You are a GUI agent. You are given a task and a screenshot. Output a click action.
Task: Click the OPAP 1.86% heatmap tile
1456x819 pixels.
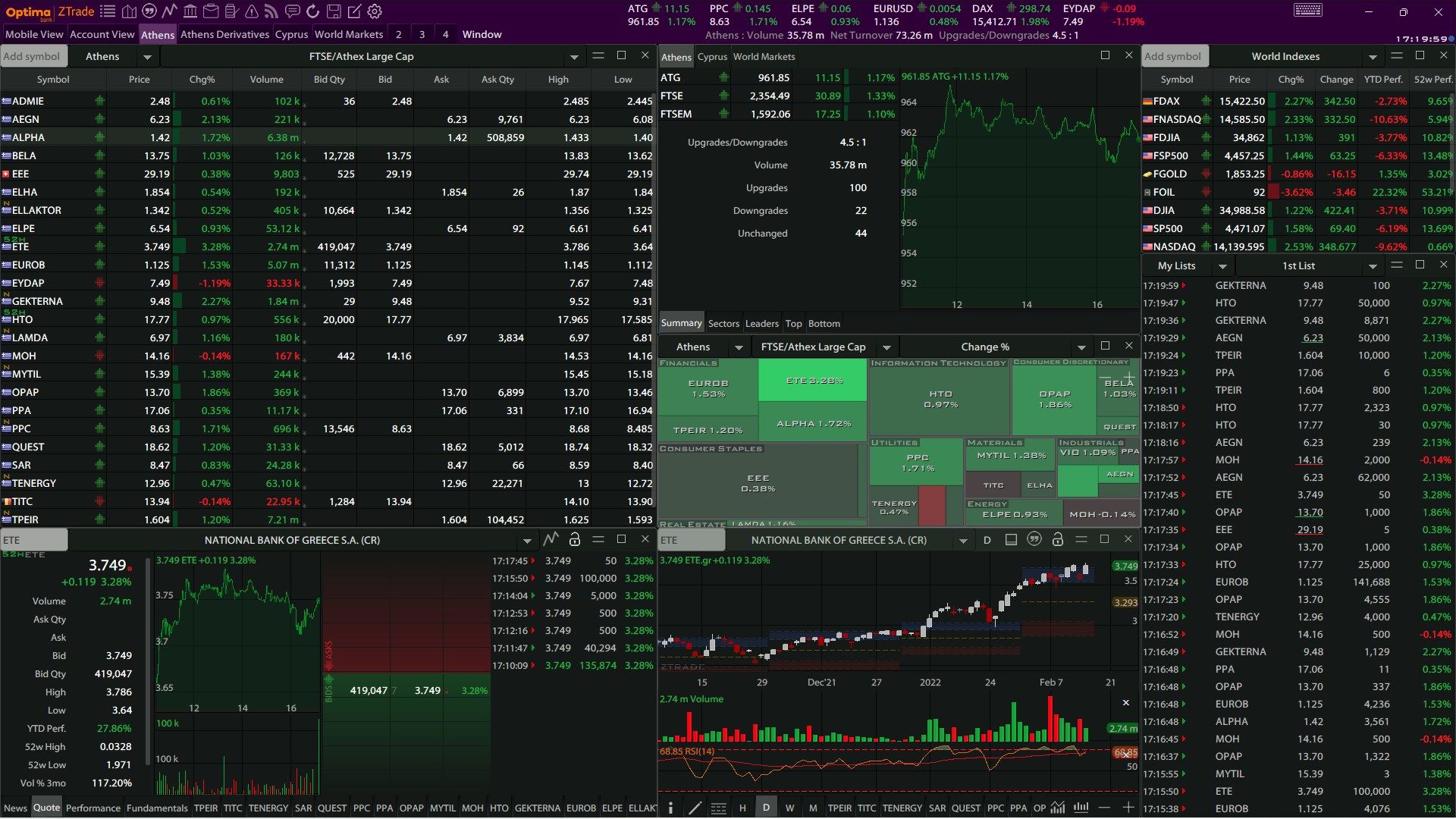point(1055,400)
